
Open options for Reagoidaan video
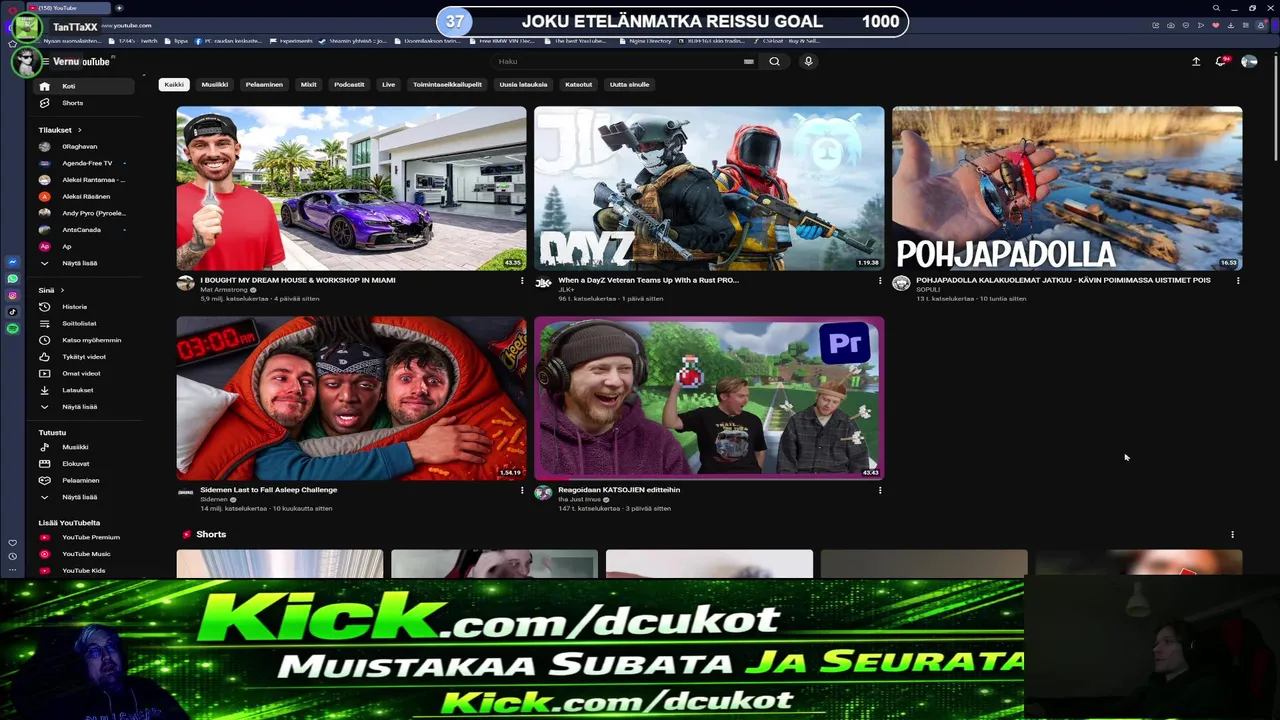point(880,490)
